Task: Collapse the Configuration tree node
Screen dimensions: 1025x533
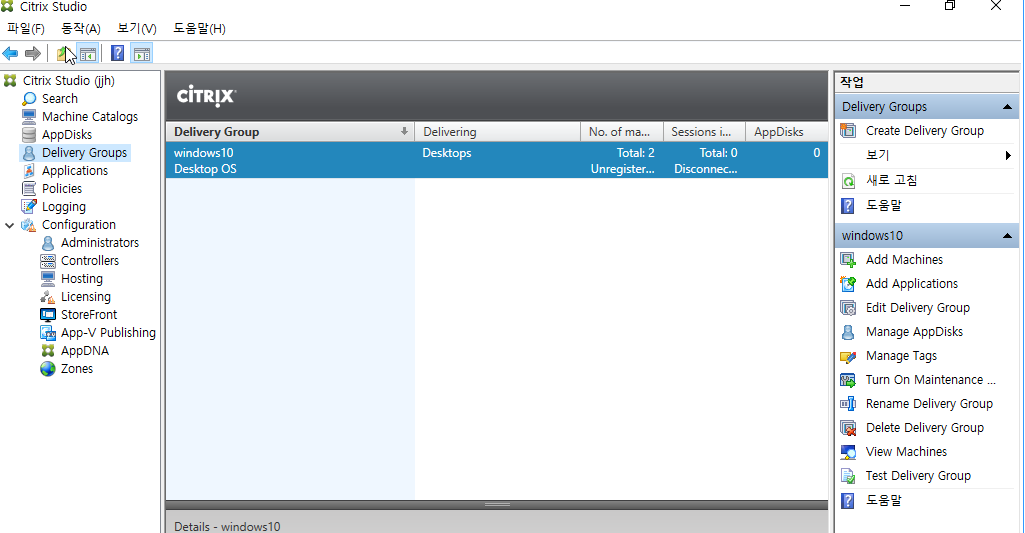Action: pos(9,225)
